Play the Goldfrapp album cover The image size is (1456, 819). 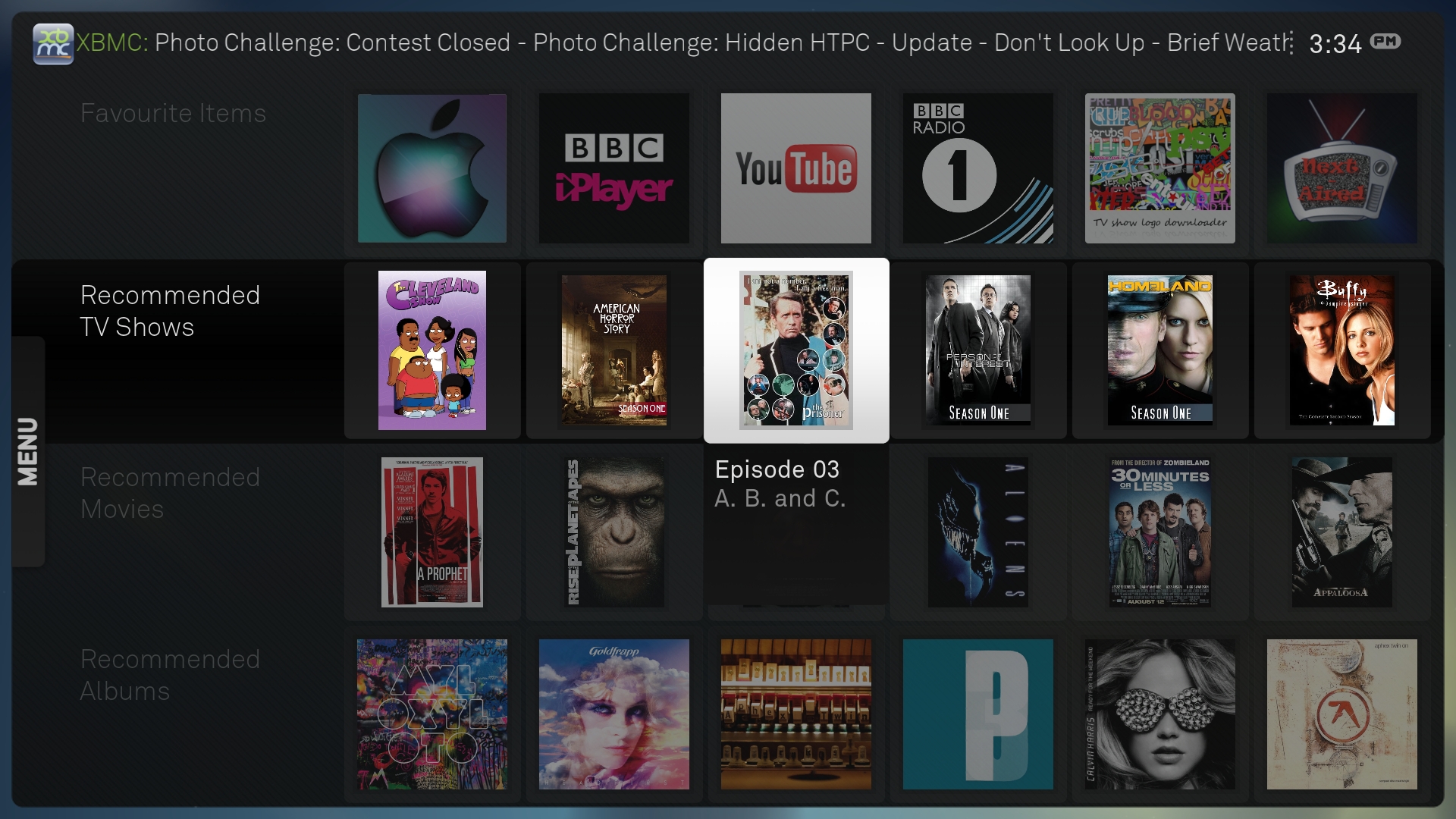pyautogui.click(x=613, y=714)
